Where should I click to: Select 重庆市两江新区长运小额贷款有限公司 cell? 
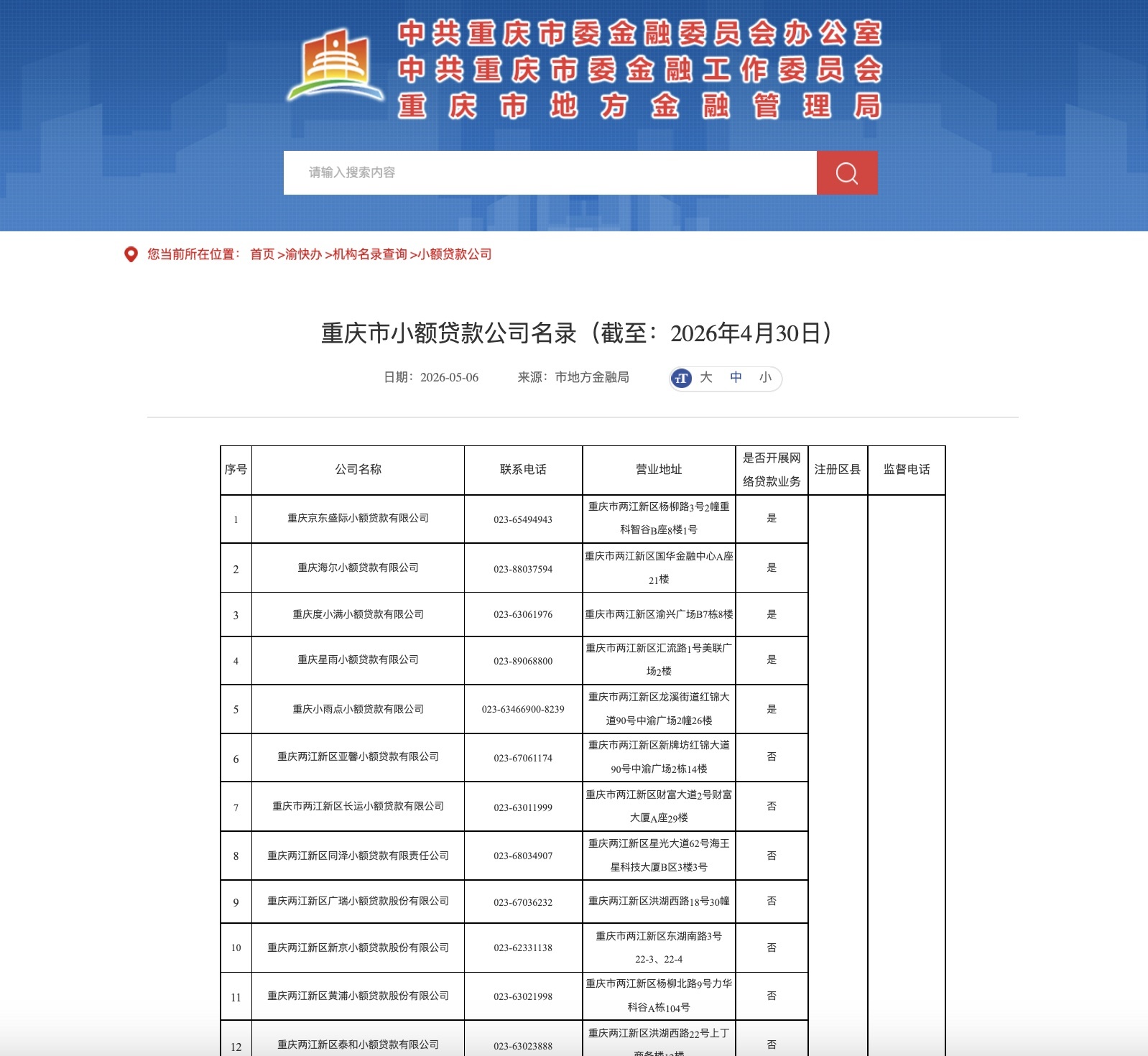358,807
